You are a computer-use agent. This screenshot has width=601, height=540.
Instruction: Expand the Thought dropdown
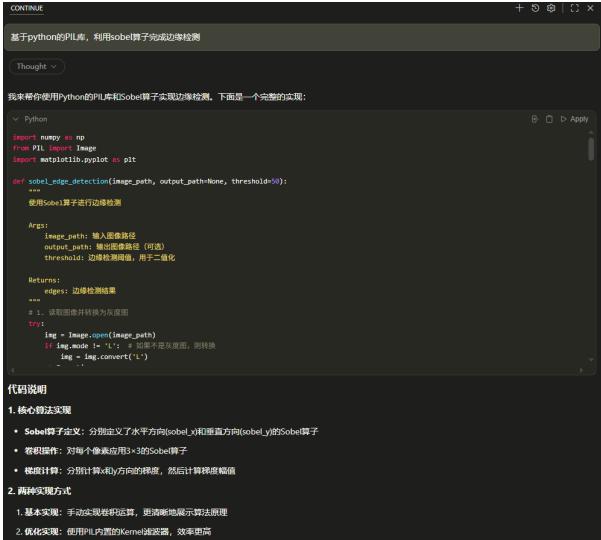(x=37, y=67)
